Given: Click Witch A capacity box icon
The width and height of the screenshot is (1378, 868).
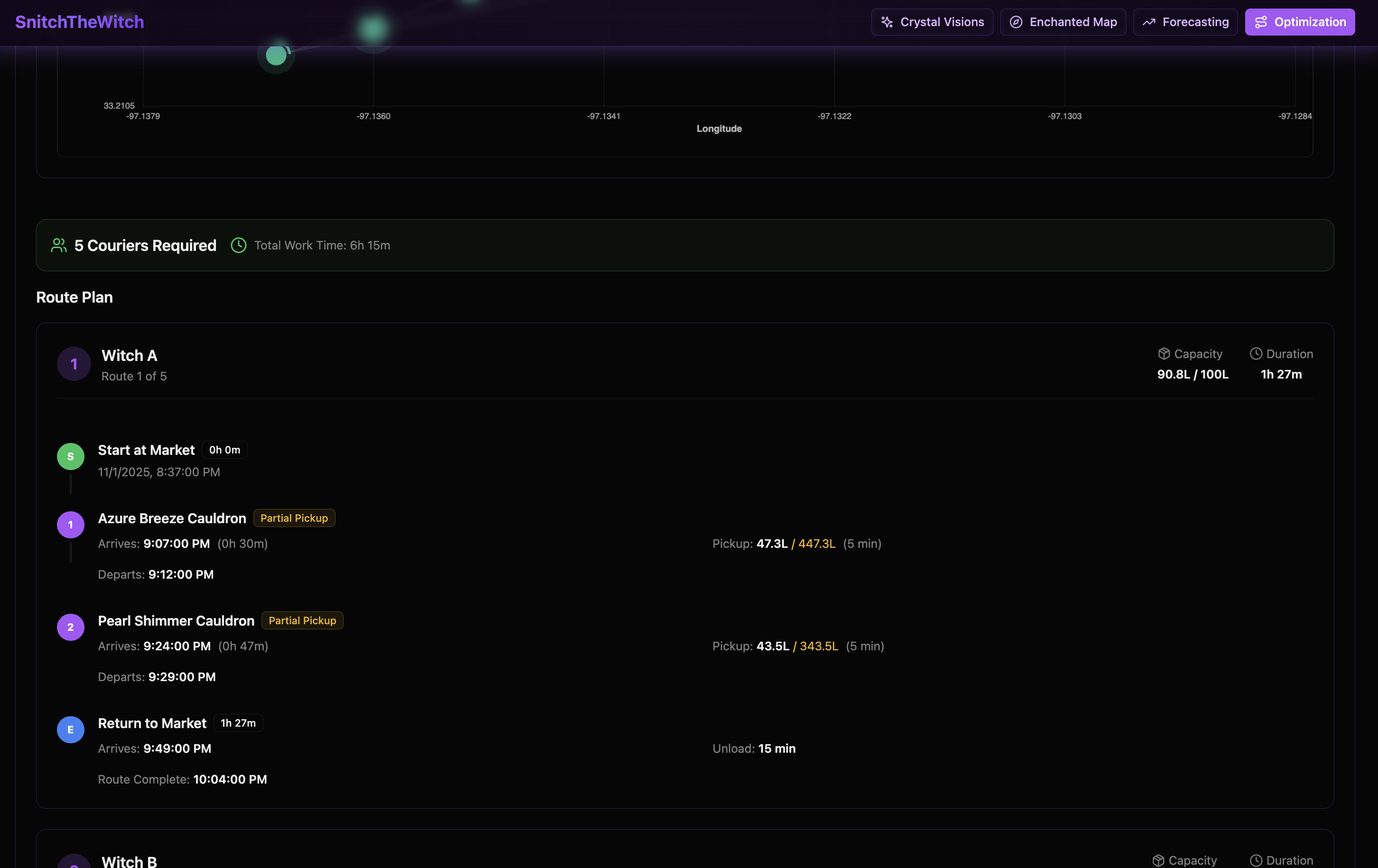Looking at the screenshot, I should (1164, 354).
